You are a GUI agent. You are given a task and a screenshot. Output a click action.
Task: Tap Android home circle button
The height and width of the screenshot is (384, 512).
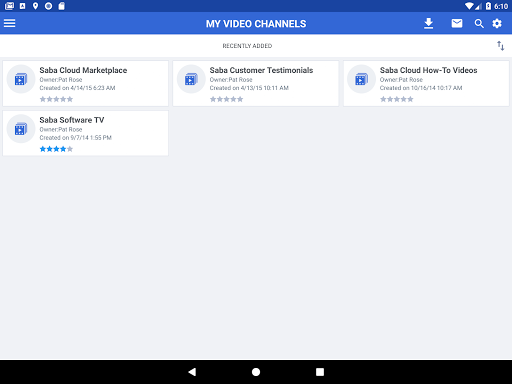(x=256, y=372)
